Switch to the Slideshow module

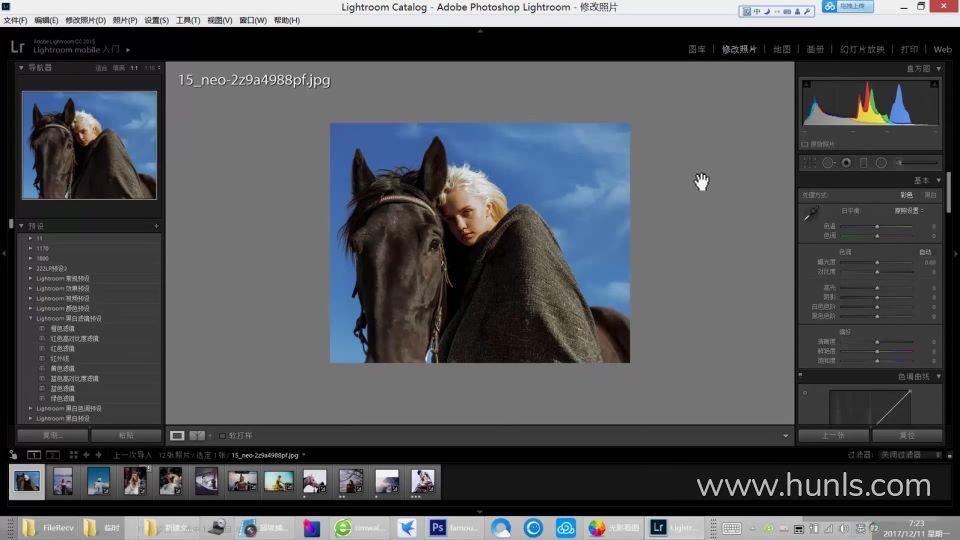click(x=862, y=50)
